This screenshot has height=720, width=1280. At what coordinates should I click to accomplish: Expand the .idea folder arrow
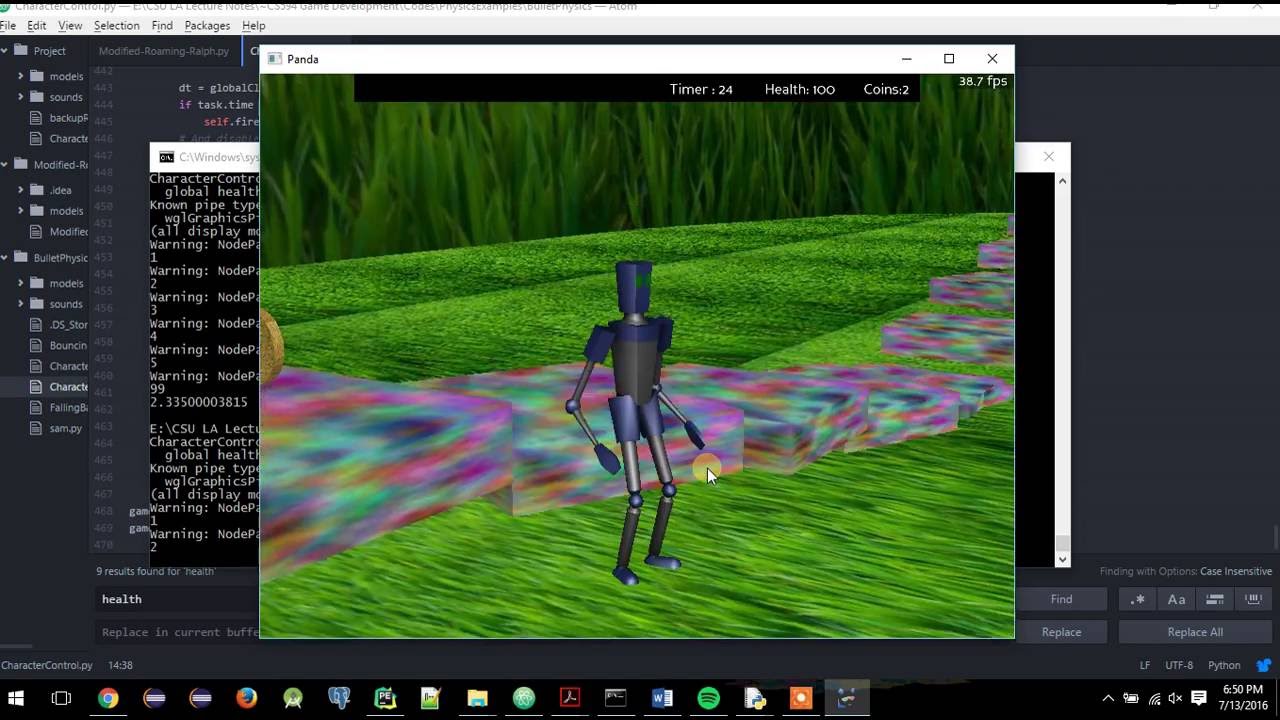click(21, 189)
